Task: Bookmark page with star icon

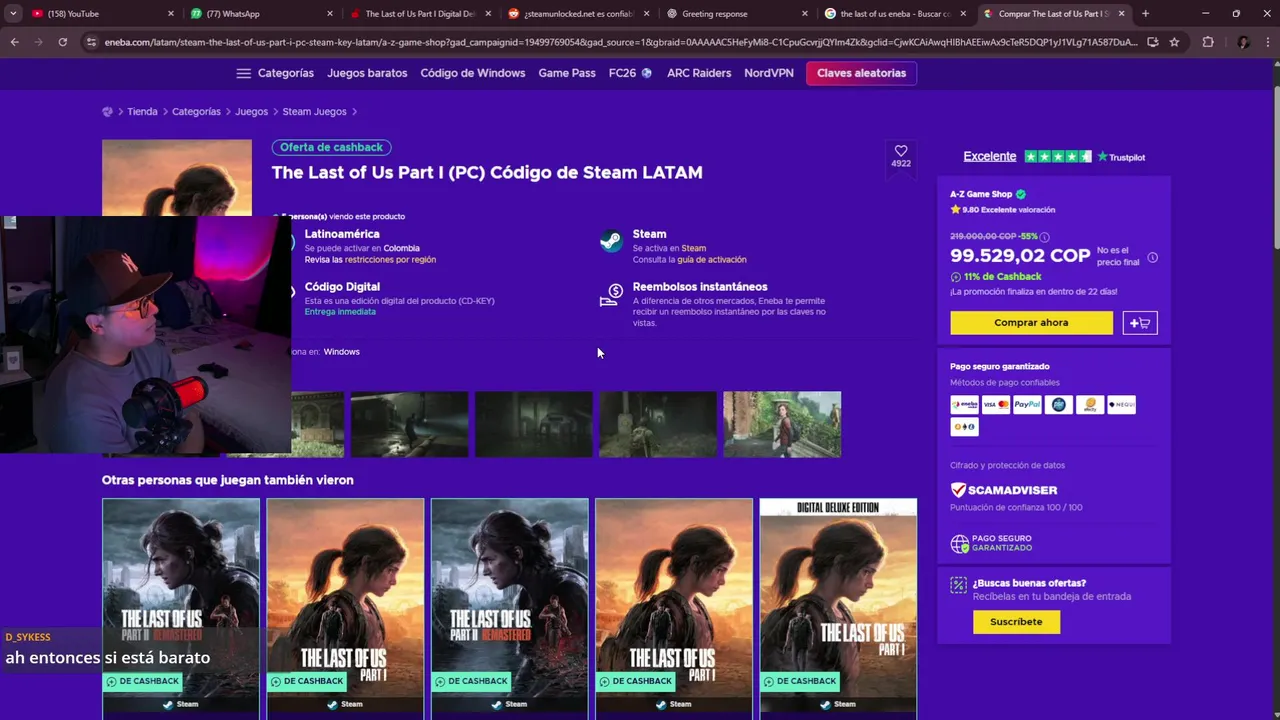Action: 1174,42
